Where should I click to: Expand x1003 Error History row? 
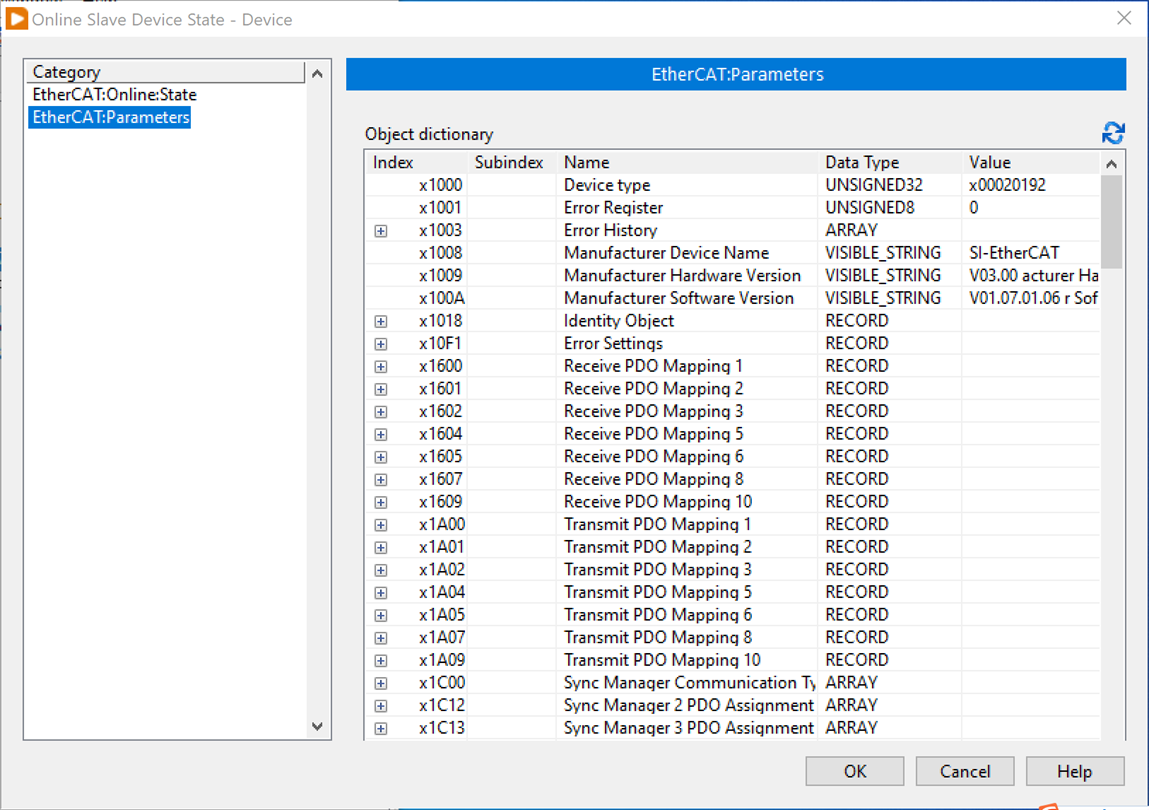(x=381, y=231)
